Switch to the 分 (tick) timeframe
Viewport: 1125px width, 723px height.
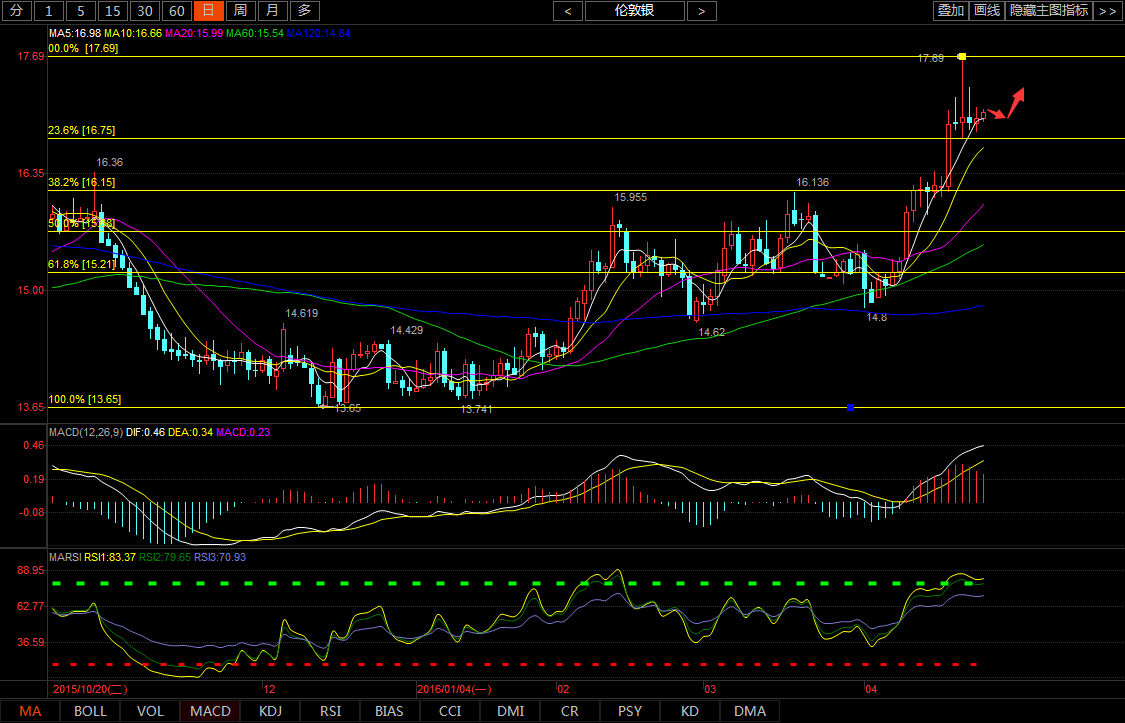(x=15, y=11)
